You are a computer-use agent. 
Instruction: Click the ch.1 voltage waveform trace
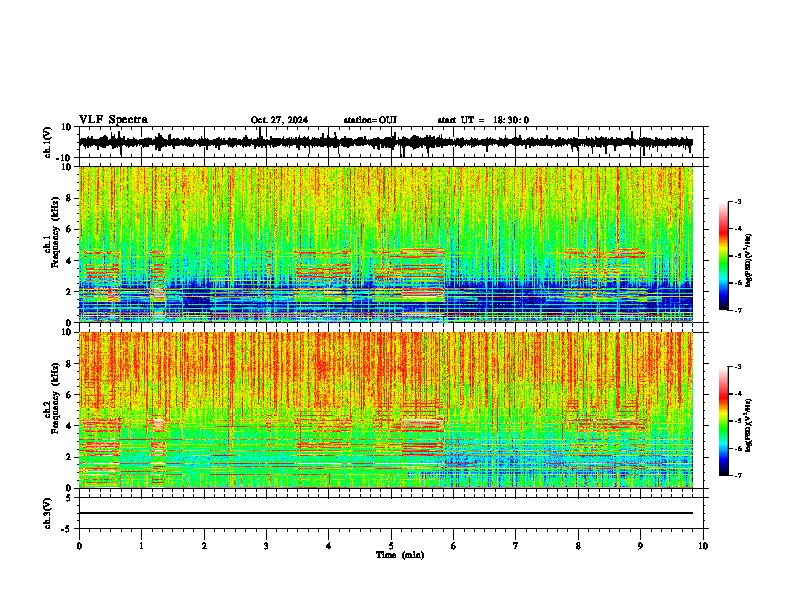point(386,142)
